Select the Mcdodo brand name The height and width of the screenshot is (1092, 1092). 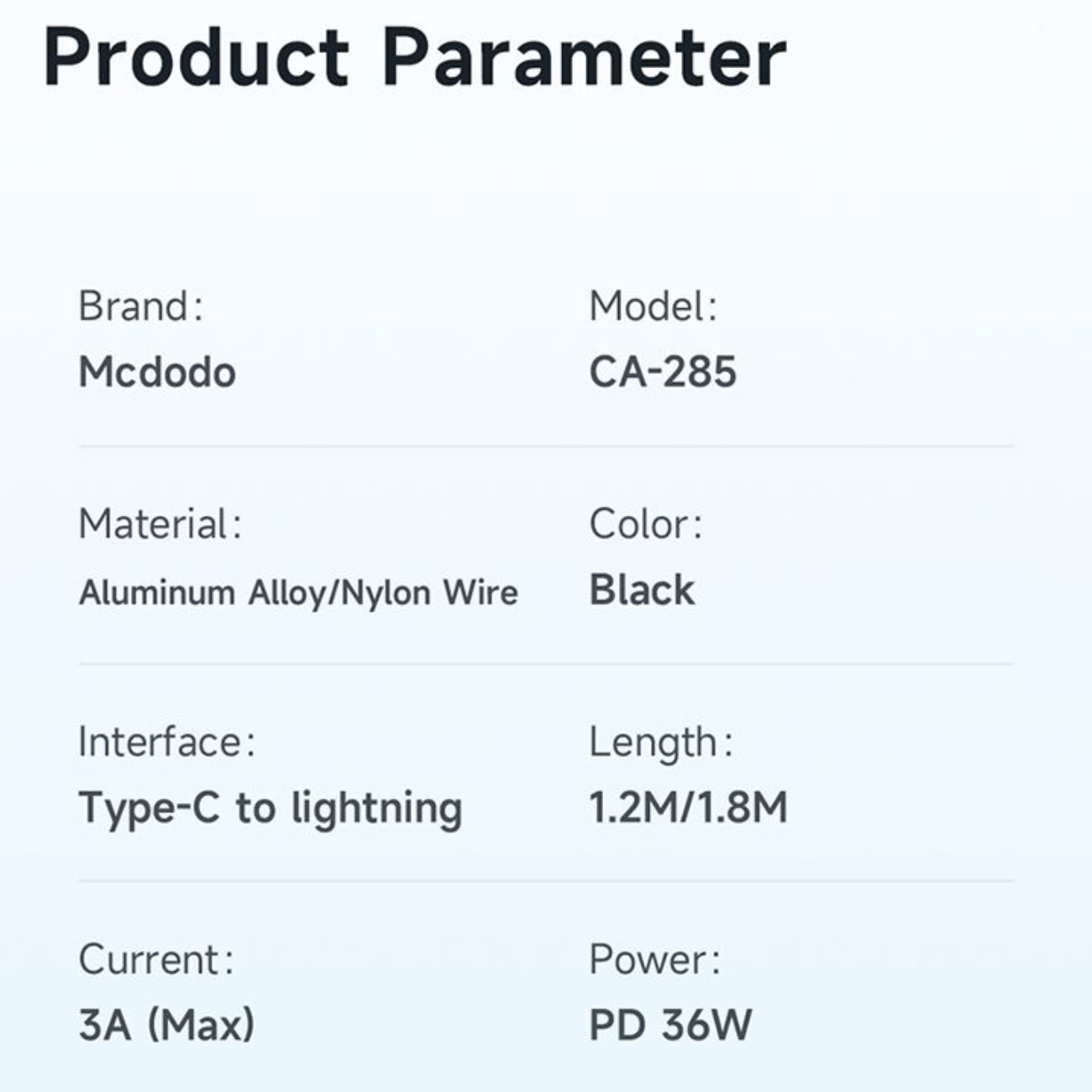[x=157, y=371]
